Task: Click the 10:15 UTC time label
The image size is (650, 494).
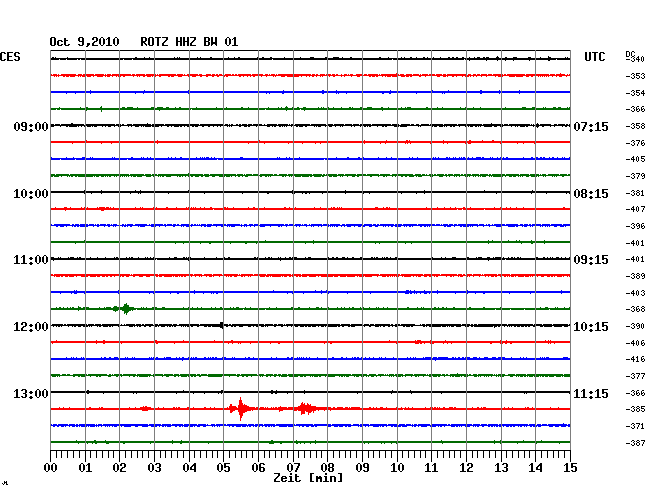Action: [591, 327]
